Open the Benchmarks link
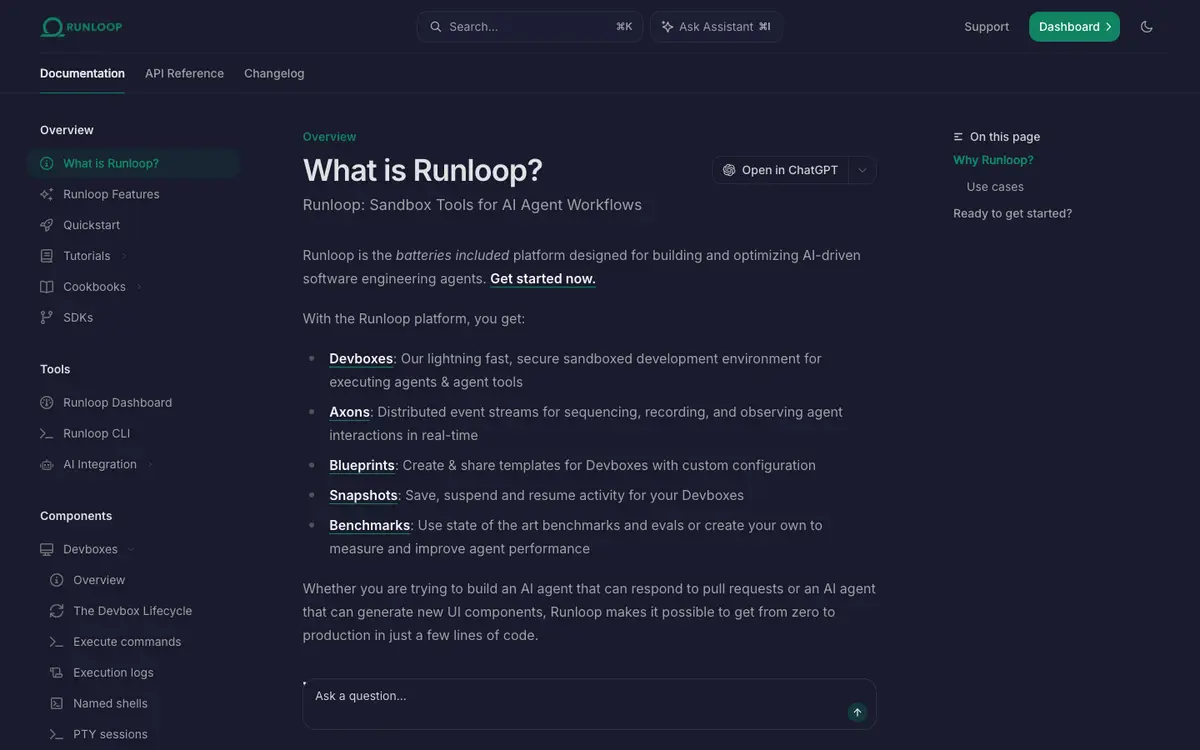Image resolution: width=1200 pixels, height=750 pixels. (369, 526)
